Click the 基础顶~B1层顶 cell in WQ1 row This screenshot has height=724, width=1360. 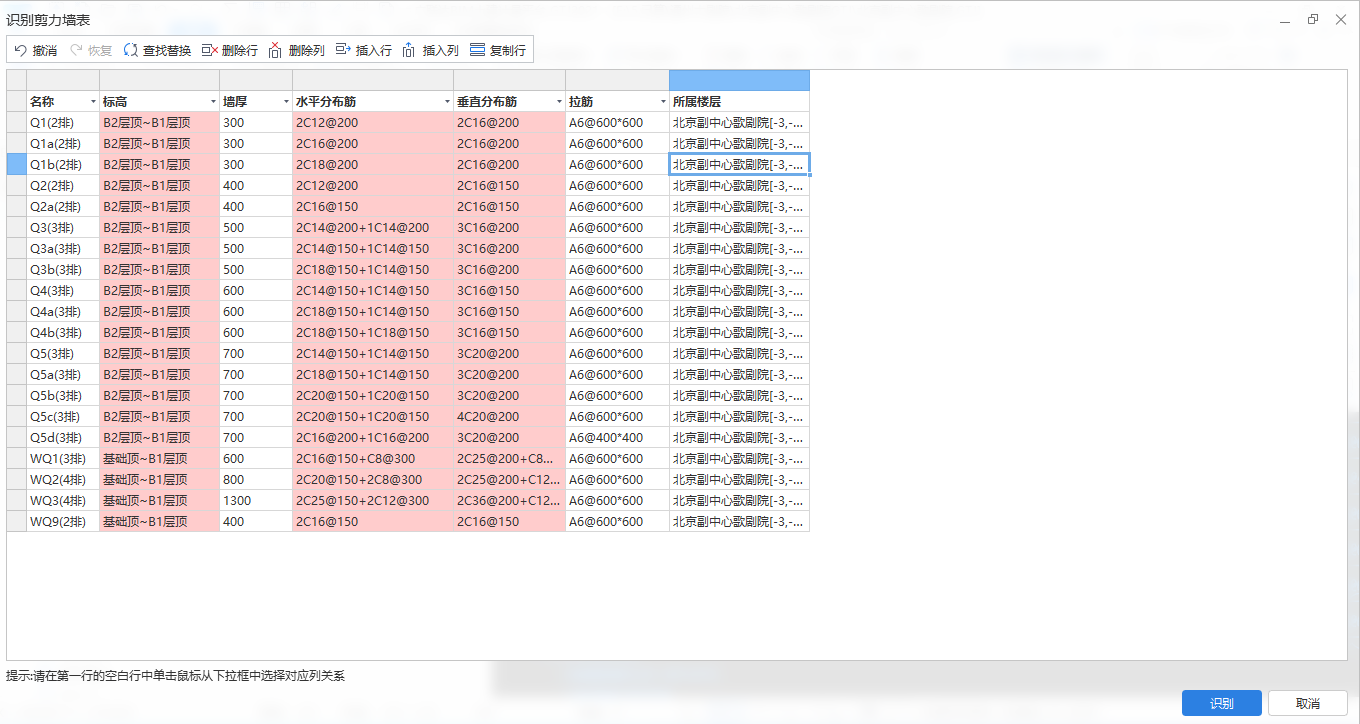click(x=159, y=459)
